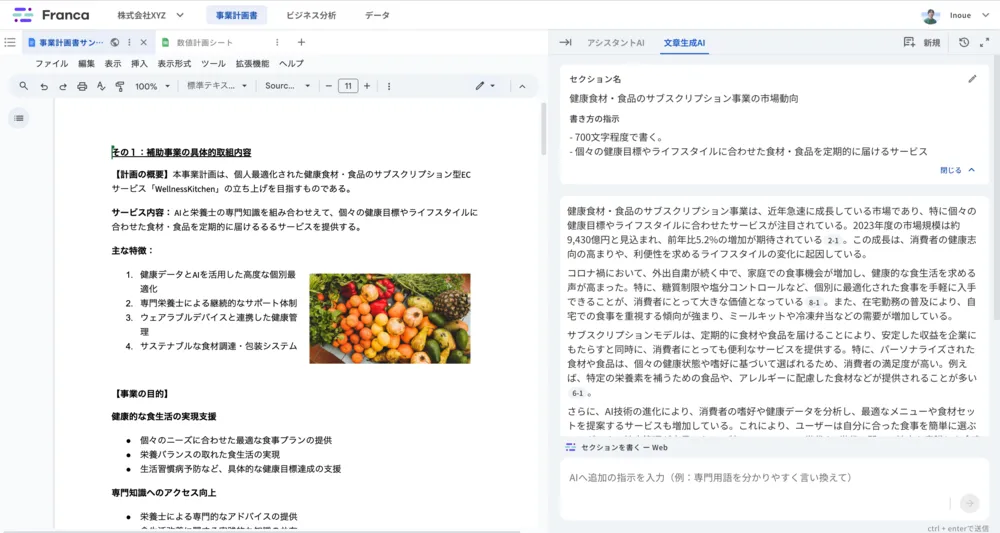Viewport: 1000px width, 533px height.
Task: Open the ツール menu
Action: pos(213,64)
